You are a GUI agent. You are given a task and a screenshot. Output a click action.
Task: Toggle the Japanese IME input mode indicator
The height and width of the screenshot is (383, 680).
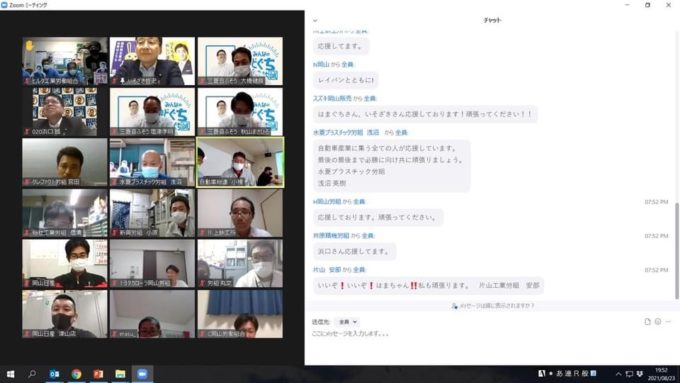559,373
